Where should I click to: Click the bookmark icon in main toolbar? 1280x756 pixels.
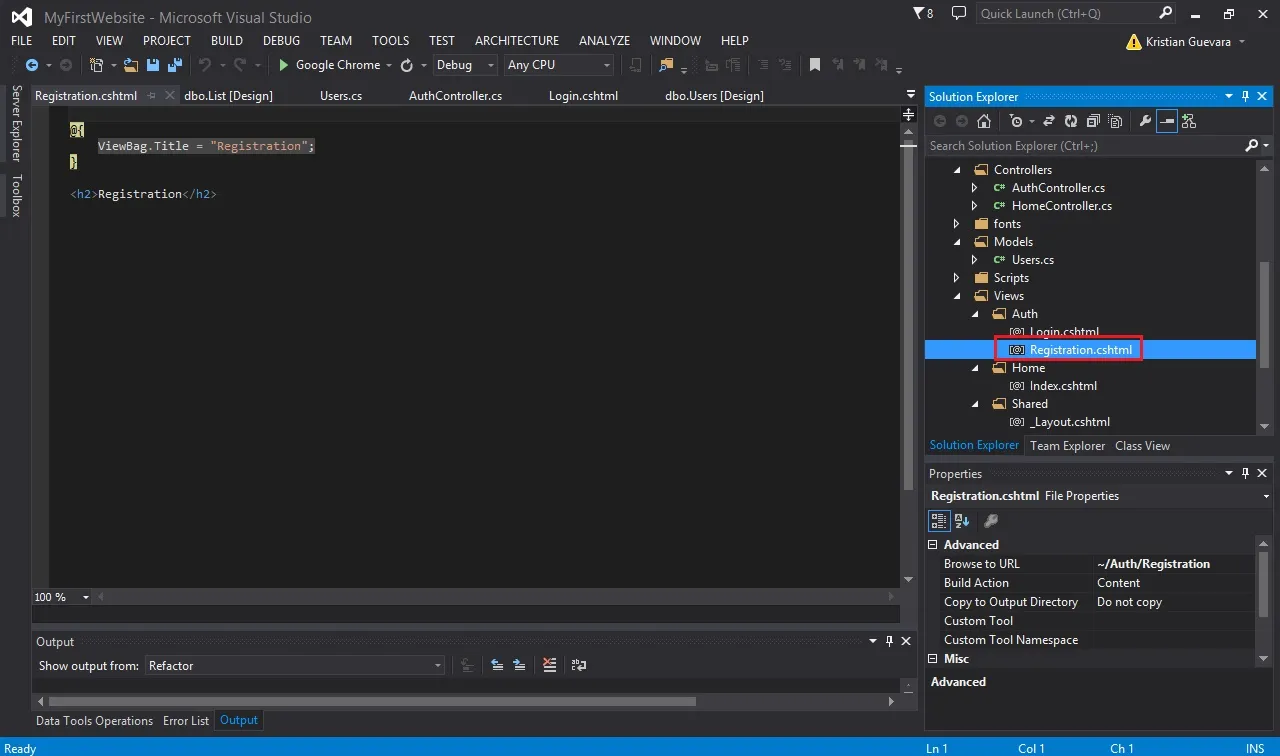(x=815, y=65)
